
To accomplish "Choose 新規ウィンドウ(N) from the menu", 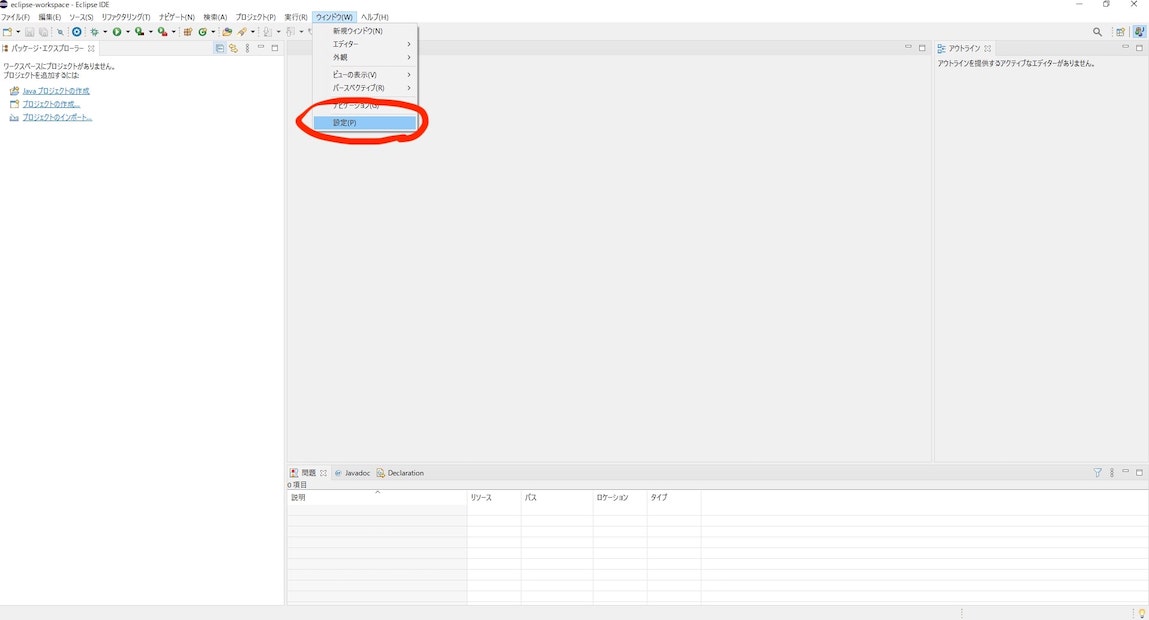I will (365, 31).
